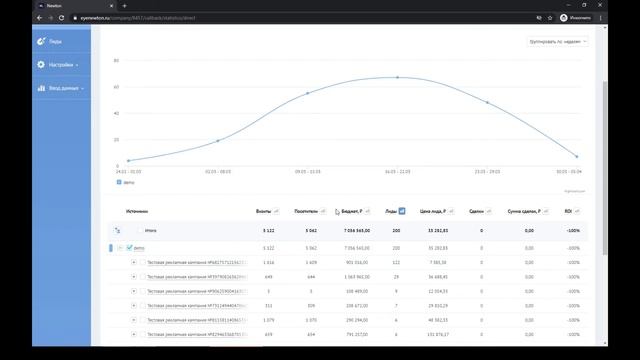
Task: Click the chart data point for week 02.03 - 08.03
Action: pyautogui.click(x=218, y=141)
